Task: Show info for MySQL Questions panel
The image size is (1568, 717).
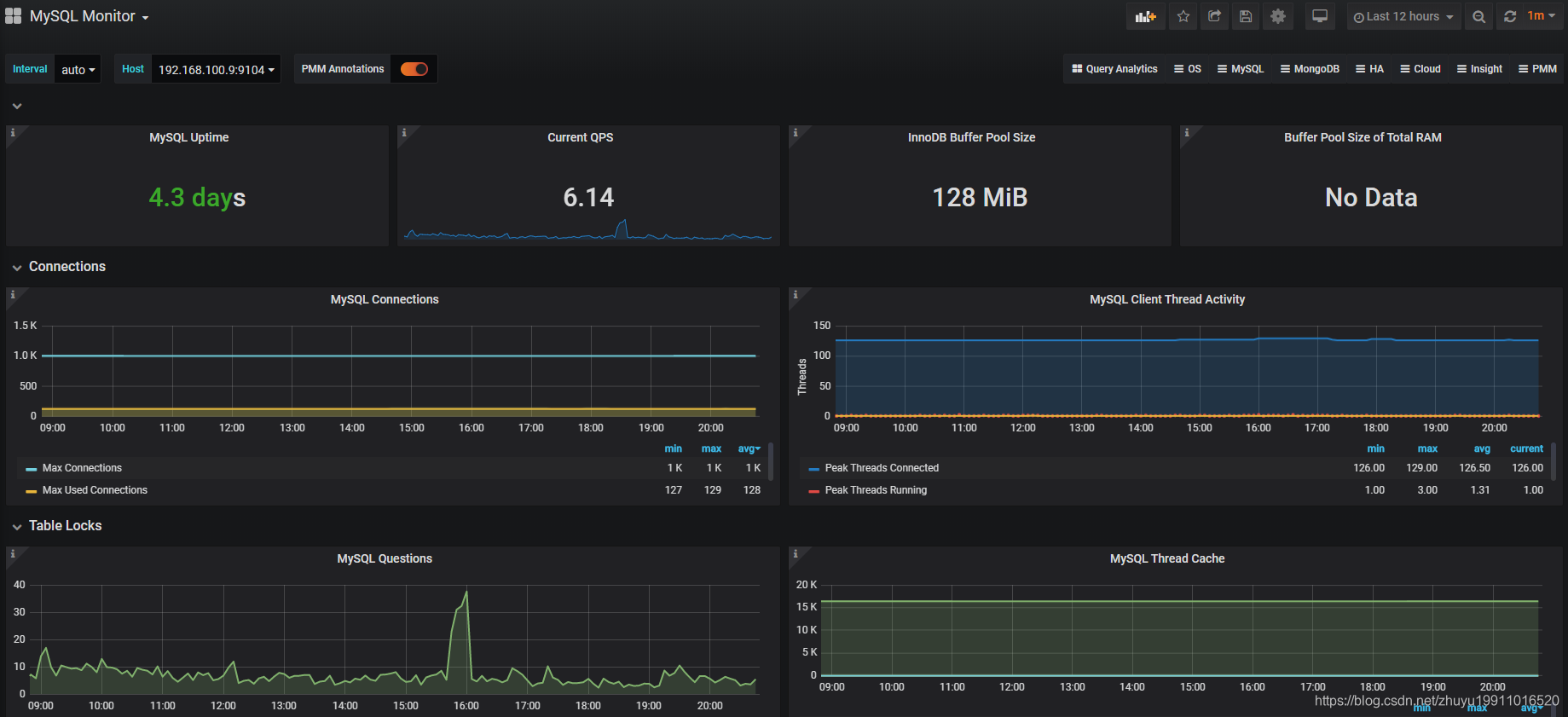Action: tap(13, 553)
